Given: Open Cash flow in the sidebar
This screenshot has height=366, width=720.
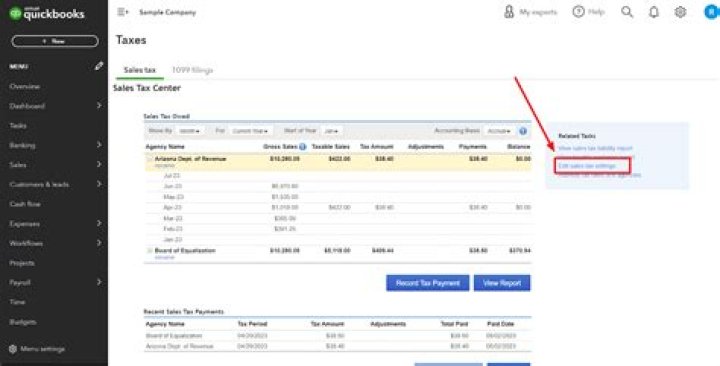Looking at the screenshot, I should tap(25, 204).
